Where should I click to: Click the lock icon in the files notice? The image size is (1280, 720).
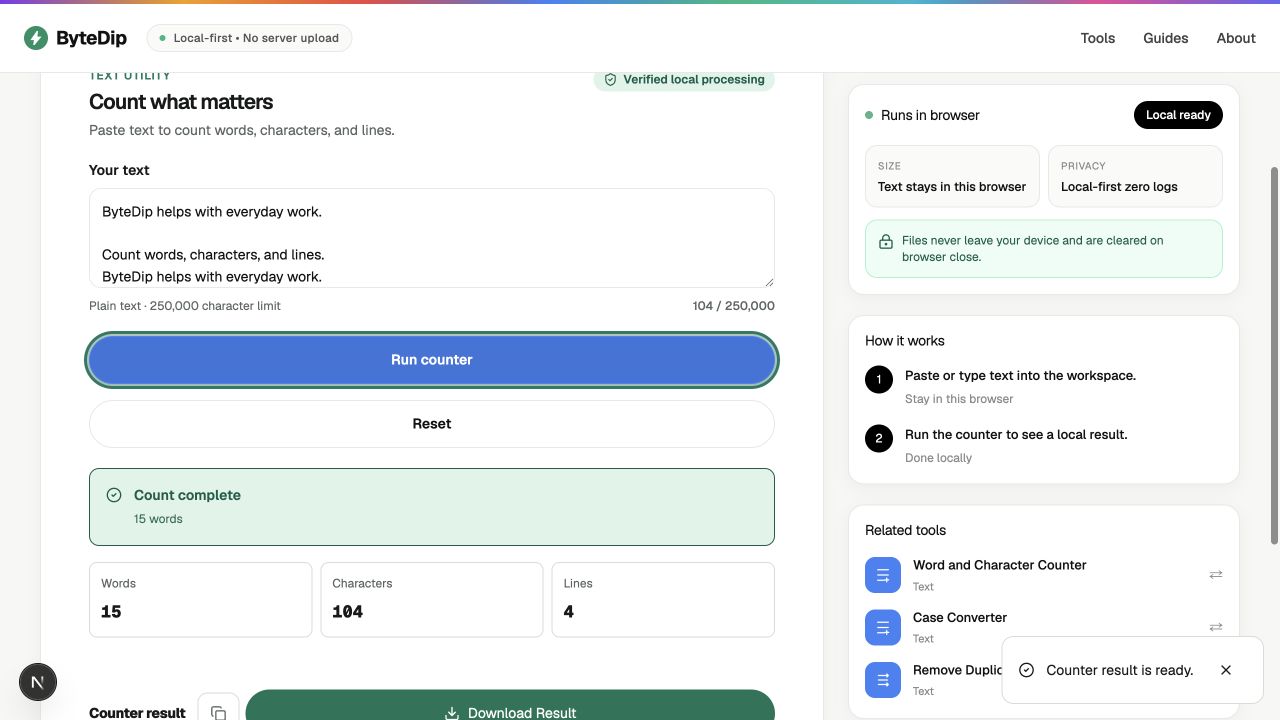coord(885,242)
